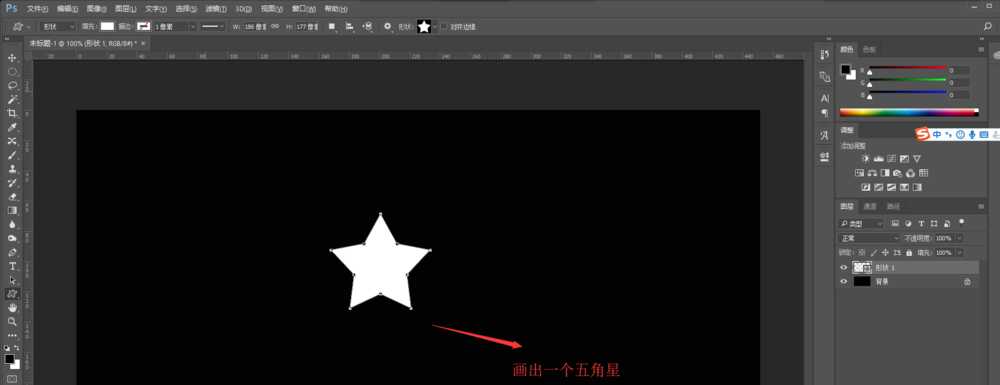Select the Elliptical Marquee tool
The image size is (1000, 385).
[x=12, y=71]
